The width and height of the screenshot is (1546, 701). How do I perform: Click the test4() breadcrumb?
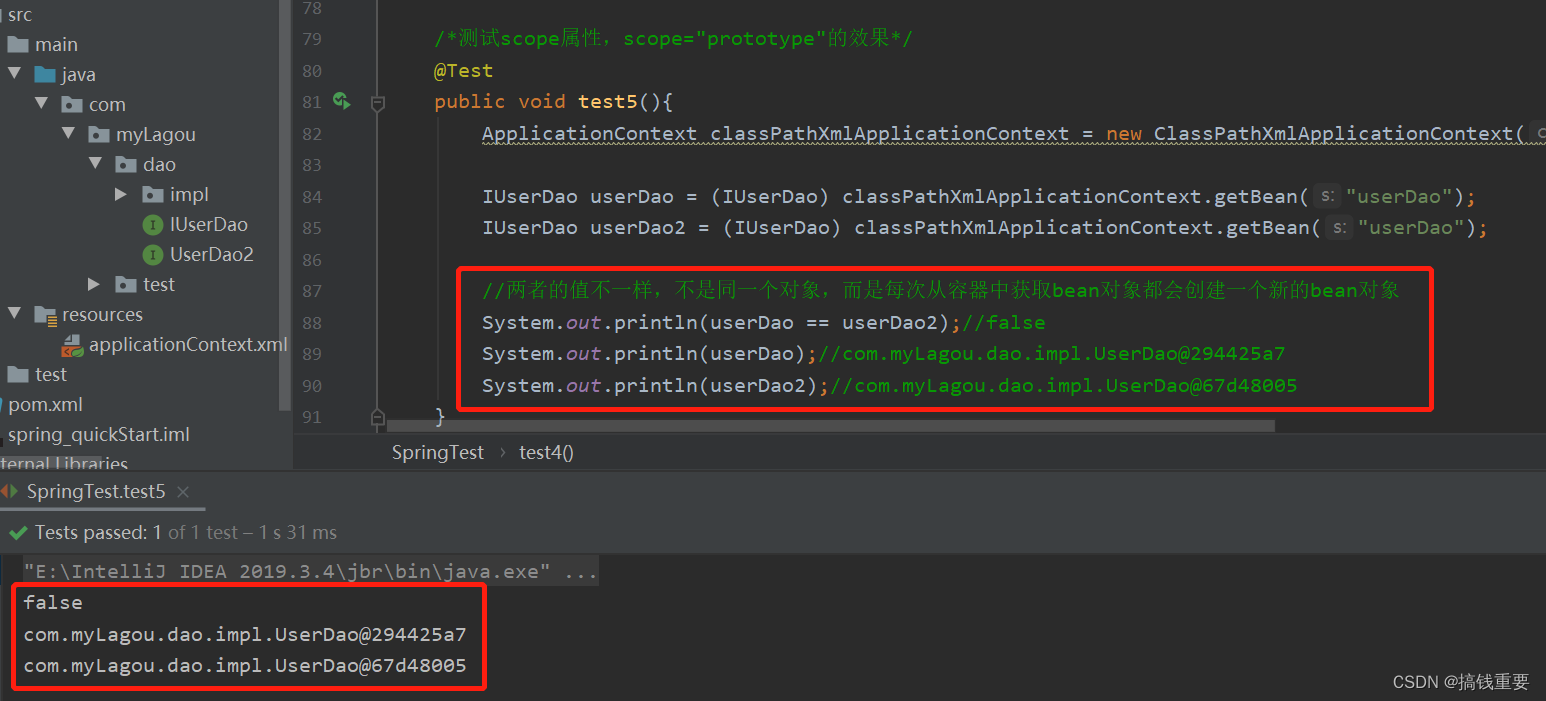click(x=546, y=452)
